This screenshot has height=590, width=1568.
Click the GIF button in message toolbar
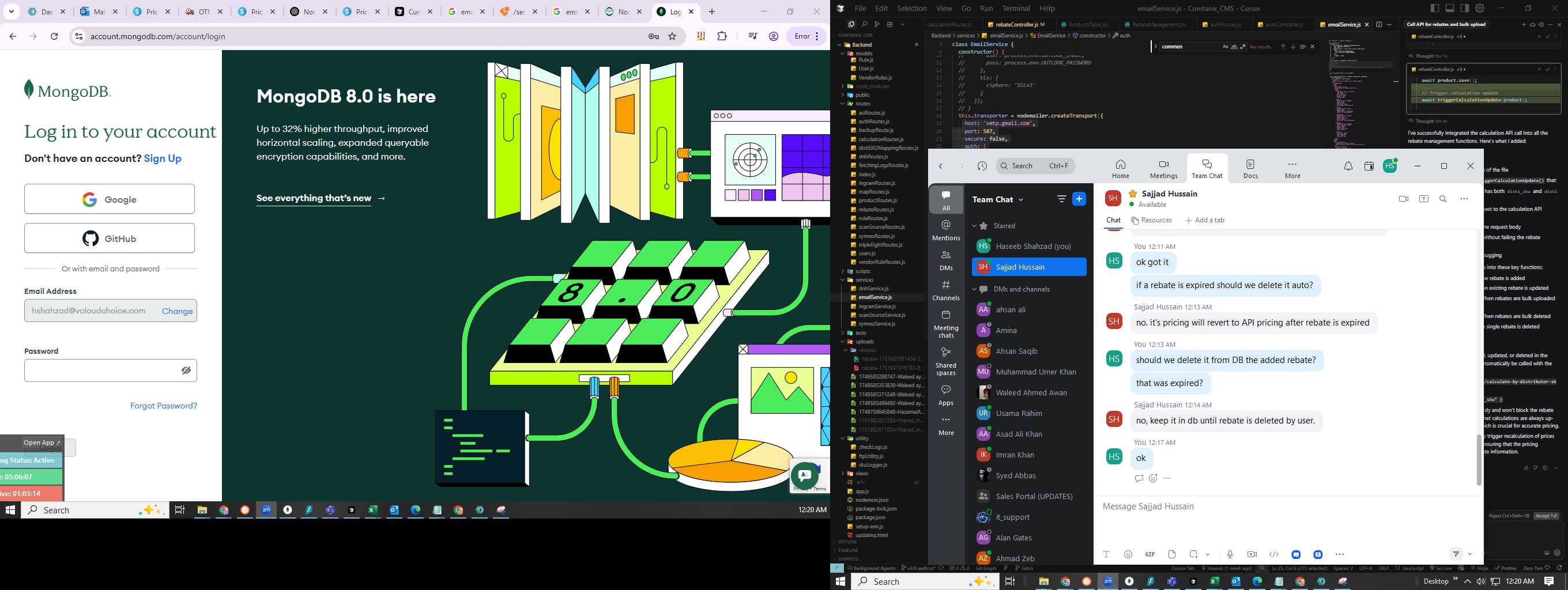point(1150,554)
